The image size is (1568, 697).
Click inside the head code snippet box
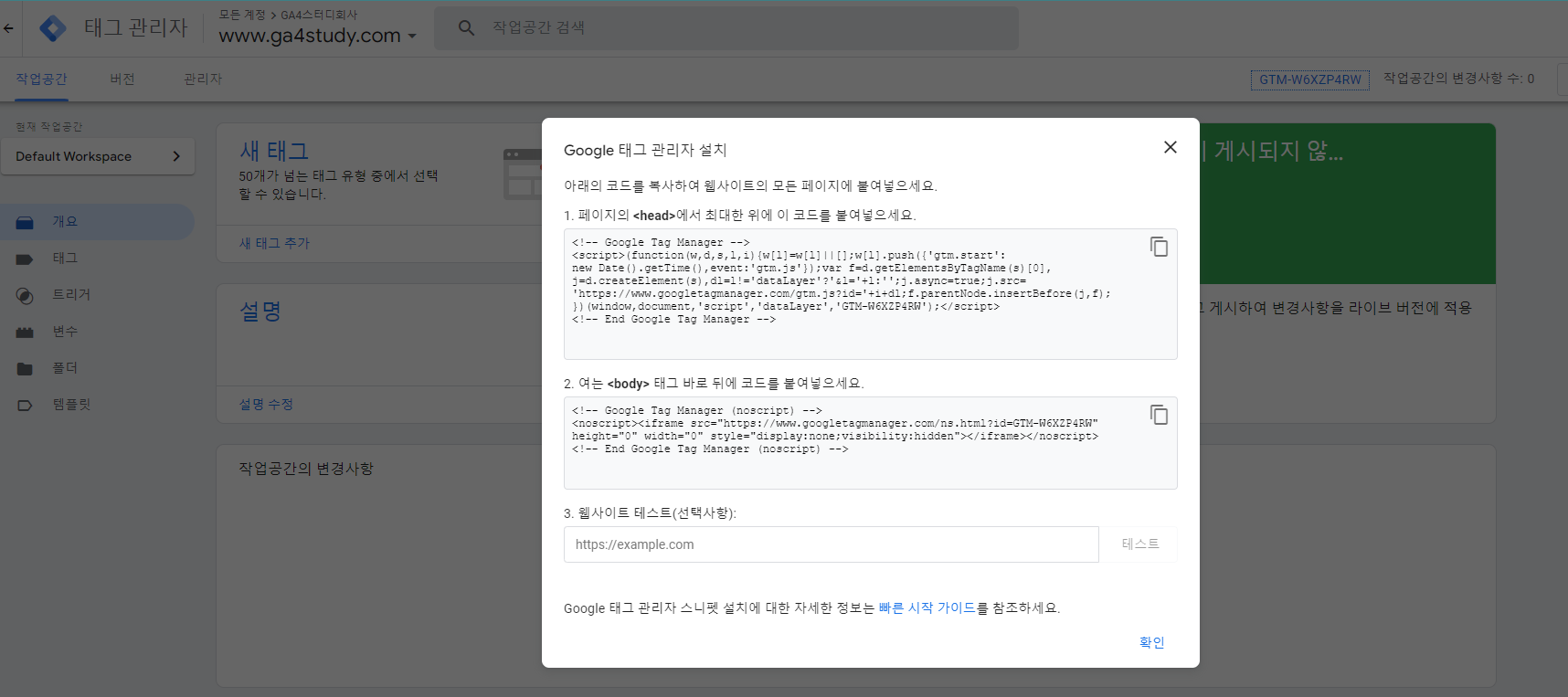pyautogui.click(x=870, y=293)
